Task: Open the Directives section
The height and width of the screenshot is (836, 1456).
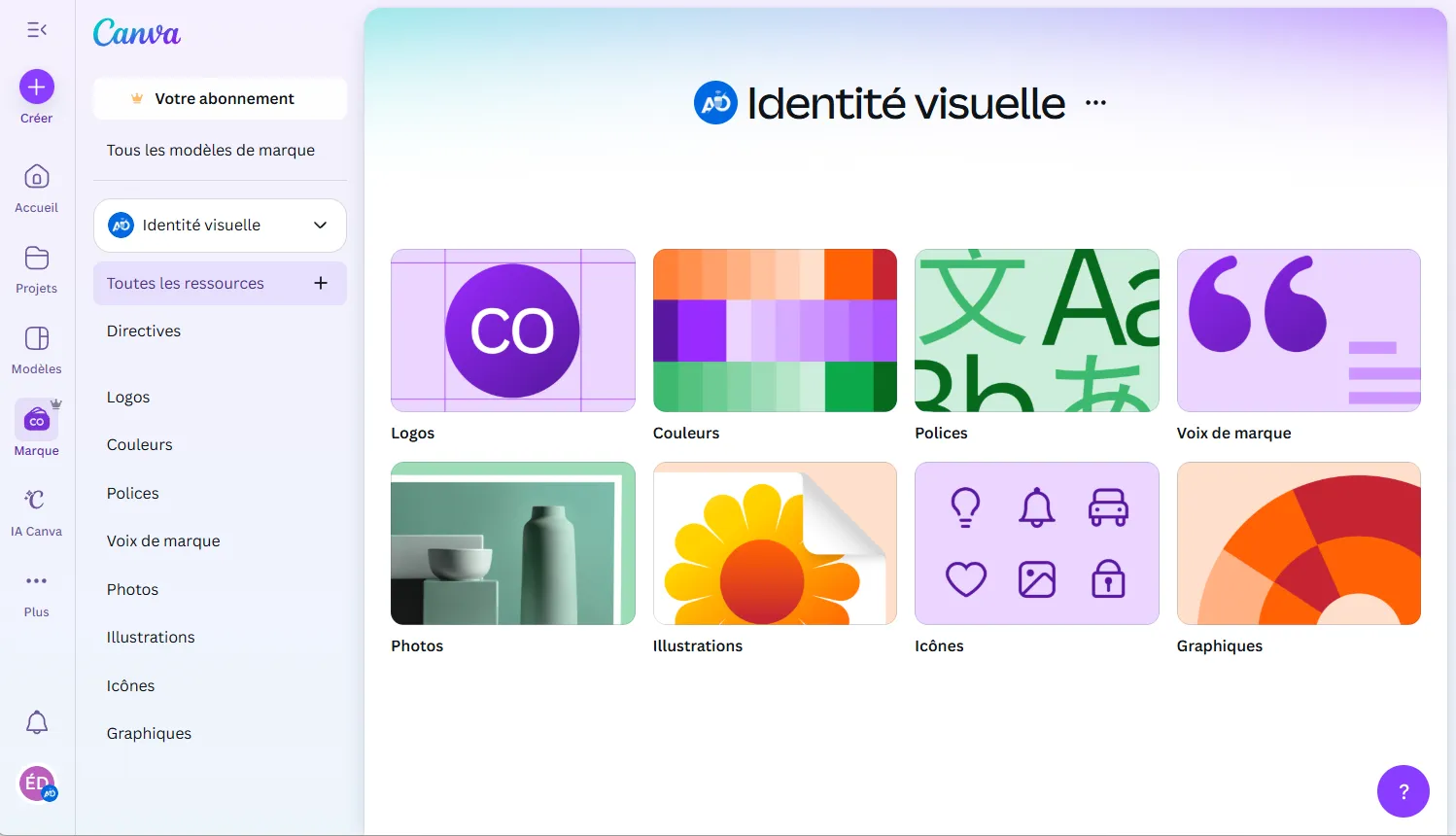Action: [x=143, y=331]
